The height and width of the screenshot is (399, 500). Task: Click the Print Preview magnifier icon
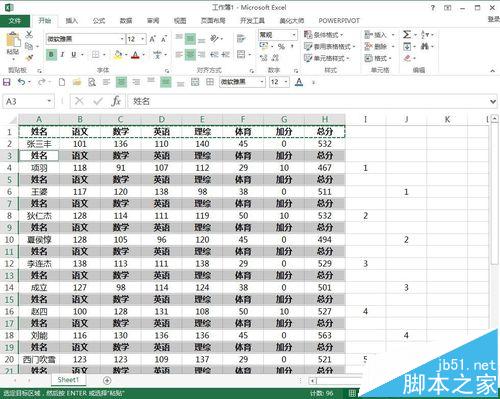click(x=92, y=82)
